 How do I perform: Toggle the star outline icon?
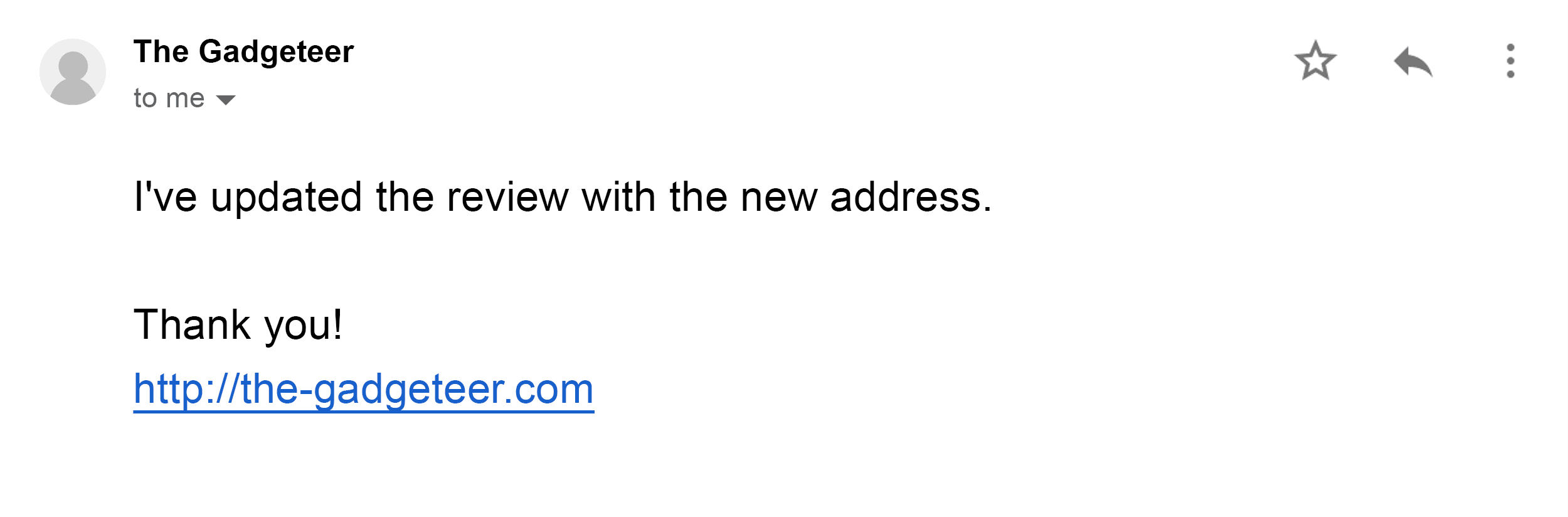[x=1315, y=61]
